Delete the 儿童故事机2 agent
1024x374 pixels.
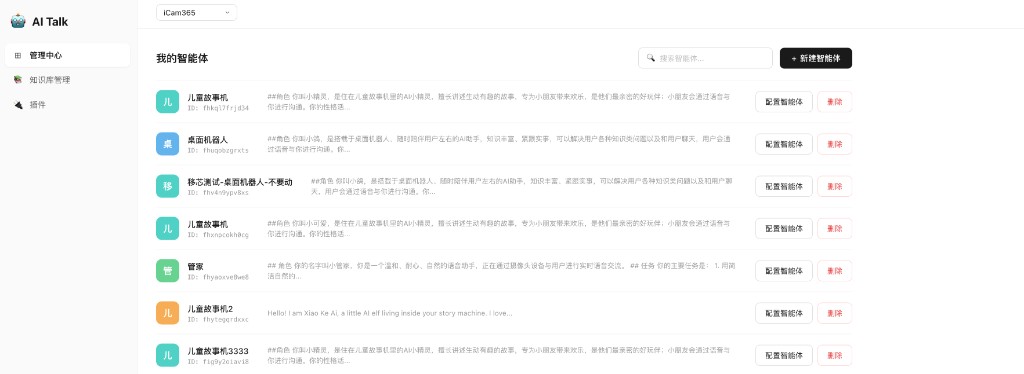(835, 313)
